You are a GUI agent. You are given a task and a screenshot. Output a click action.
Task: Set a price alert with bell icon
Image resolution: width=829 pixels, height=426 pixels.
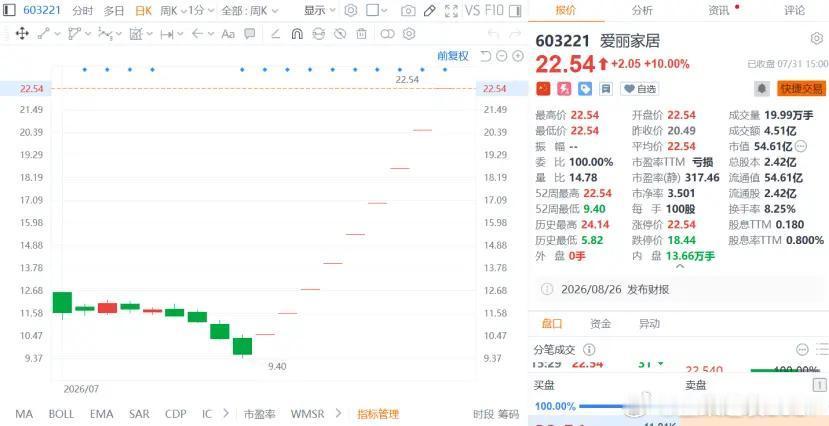761,89
